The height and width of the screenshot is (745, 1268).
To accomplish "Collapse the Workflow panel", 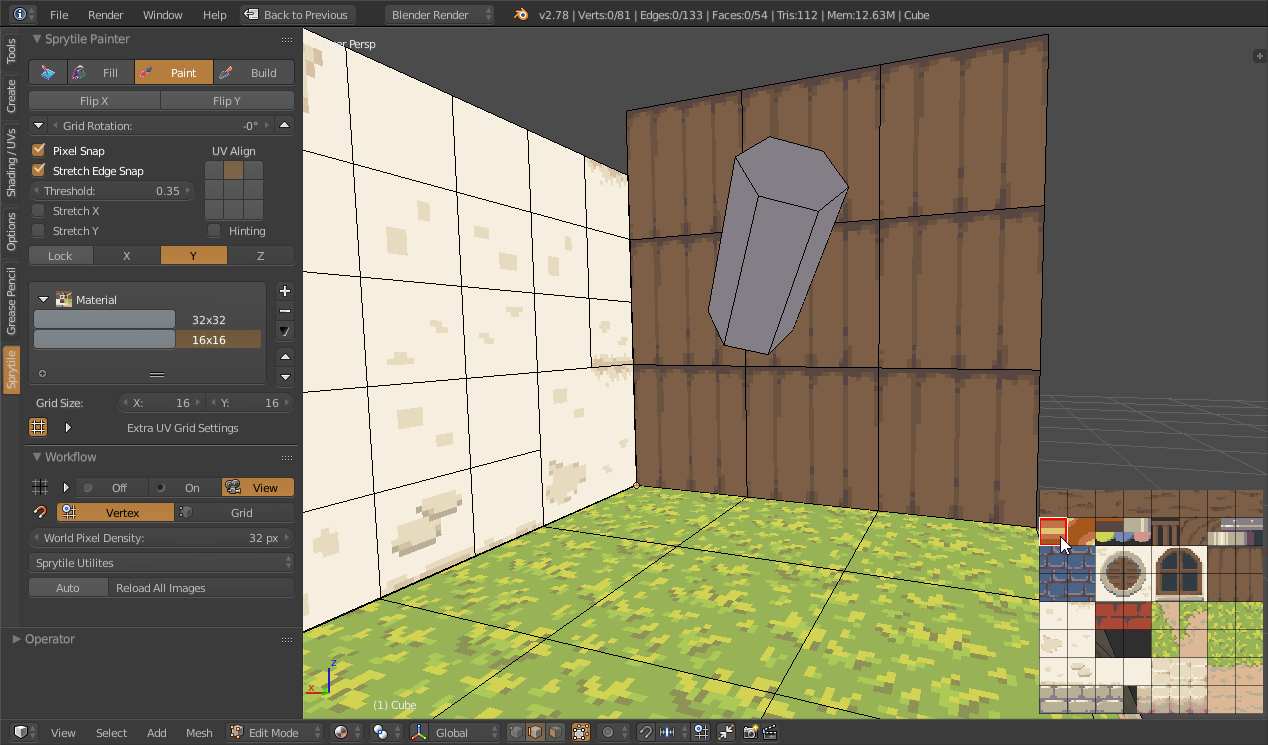I will [x=37, y=457].
